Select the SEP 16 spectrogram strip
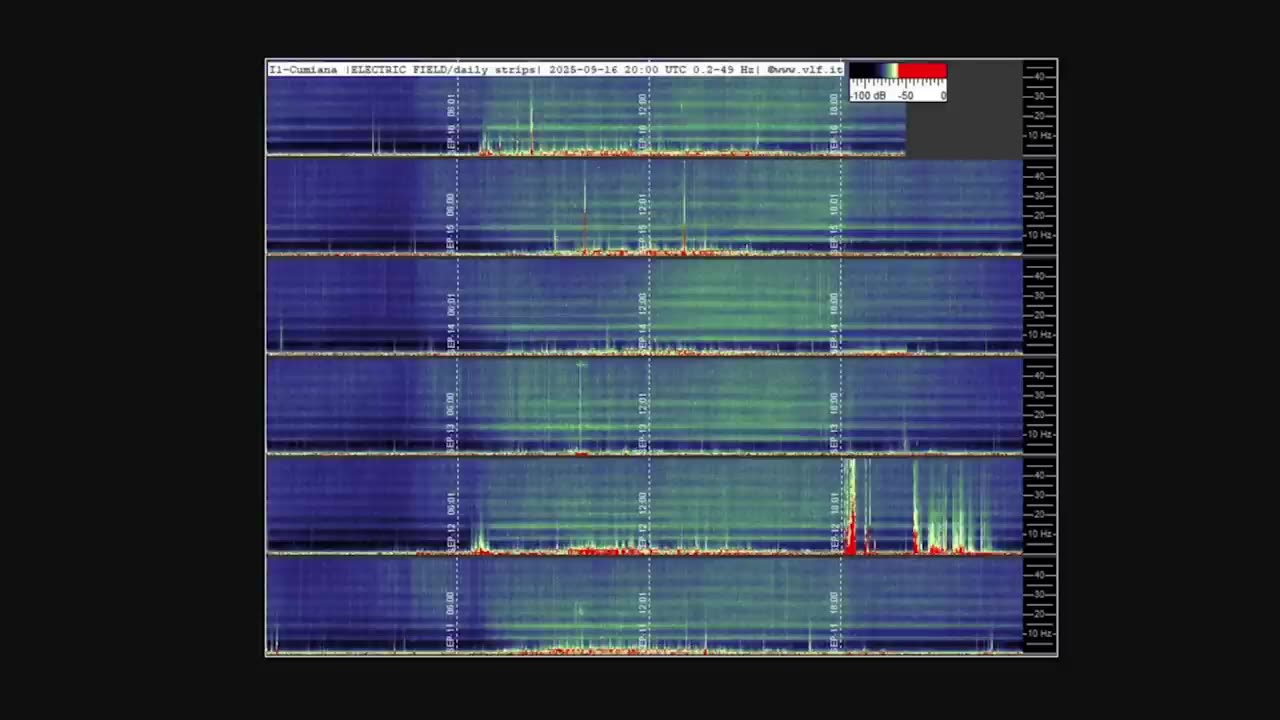Viewport: 1280px width, 720px height. tap(586, 116)
